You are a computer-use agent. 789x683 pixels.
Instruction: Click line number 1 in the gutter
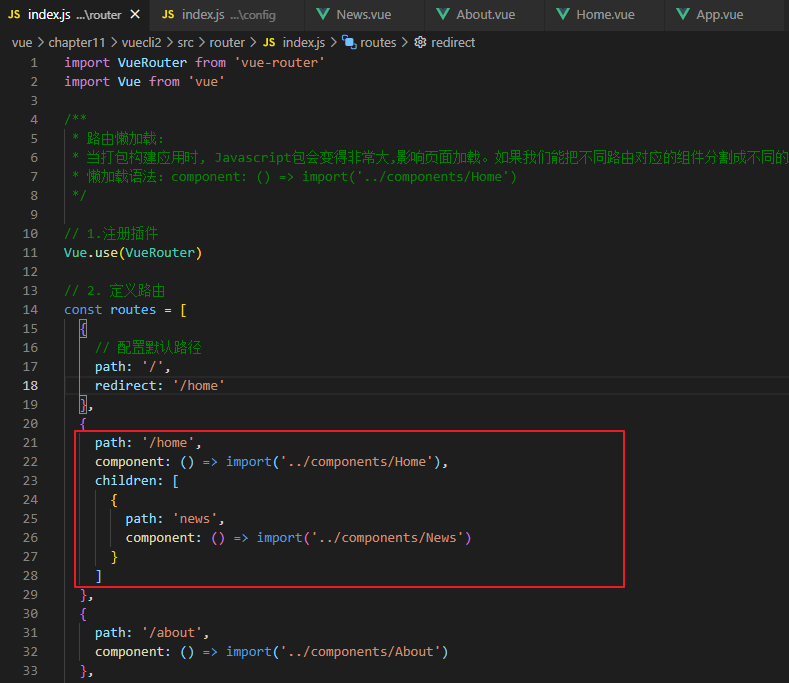pos(34,62)
